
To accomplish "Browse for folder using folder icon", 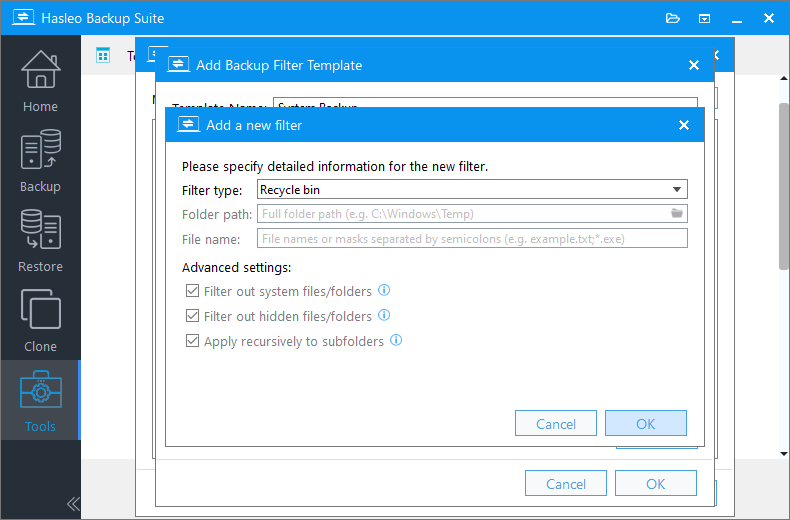I will pos(677,213).
